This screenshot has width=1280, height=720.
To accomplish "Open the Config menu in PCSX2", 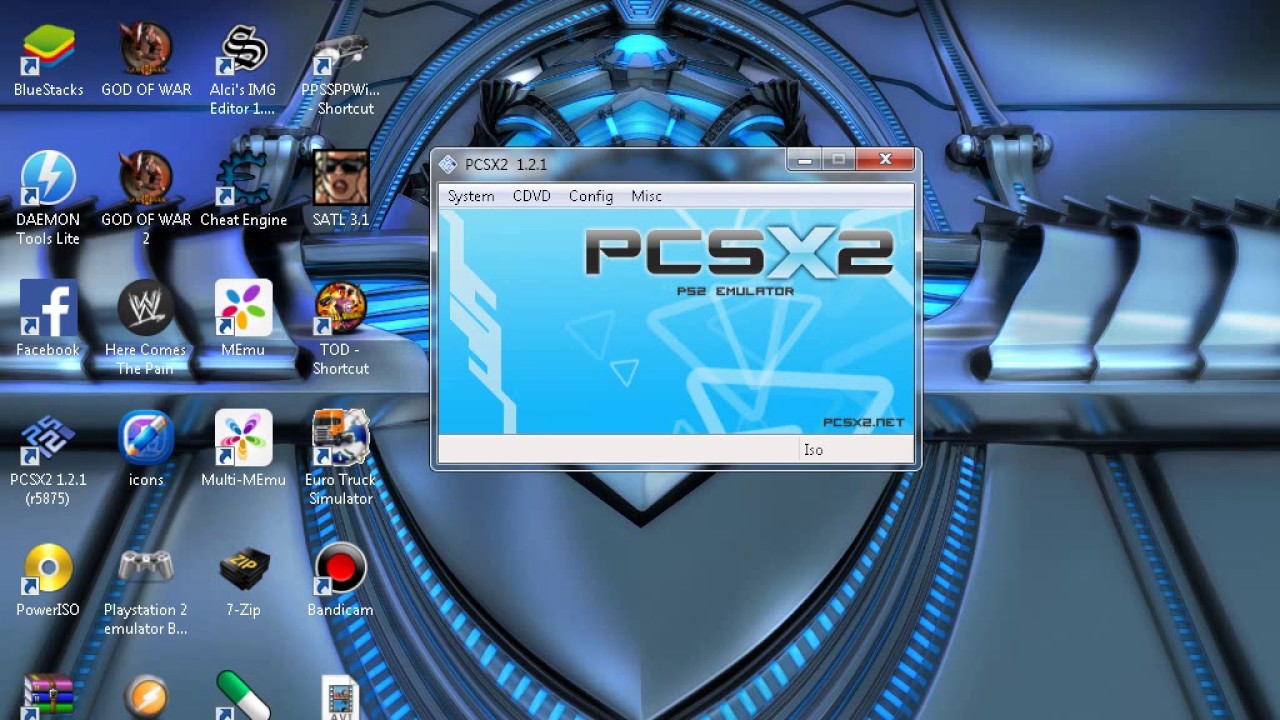I will [591, 196].
